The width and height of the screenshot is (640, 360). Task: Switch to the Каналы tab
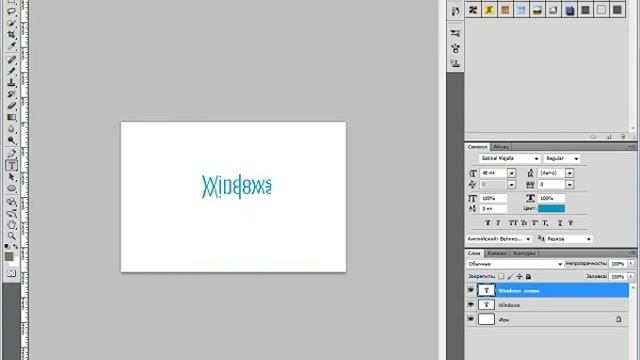[x=497, y=253]
